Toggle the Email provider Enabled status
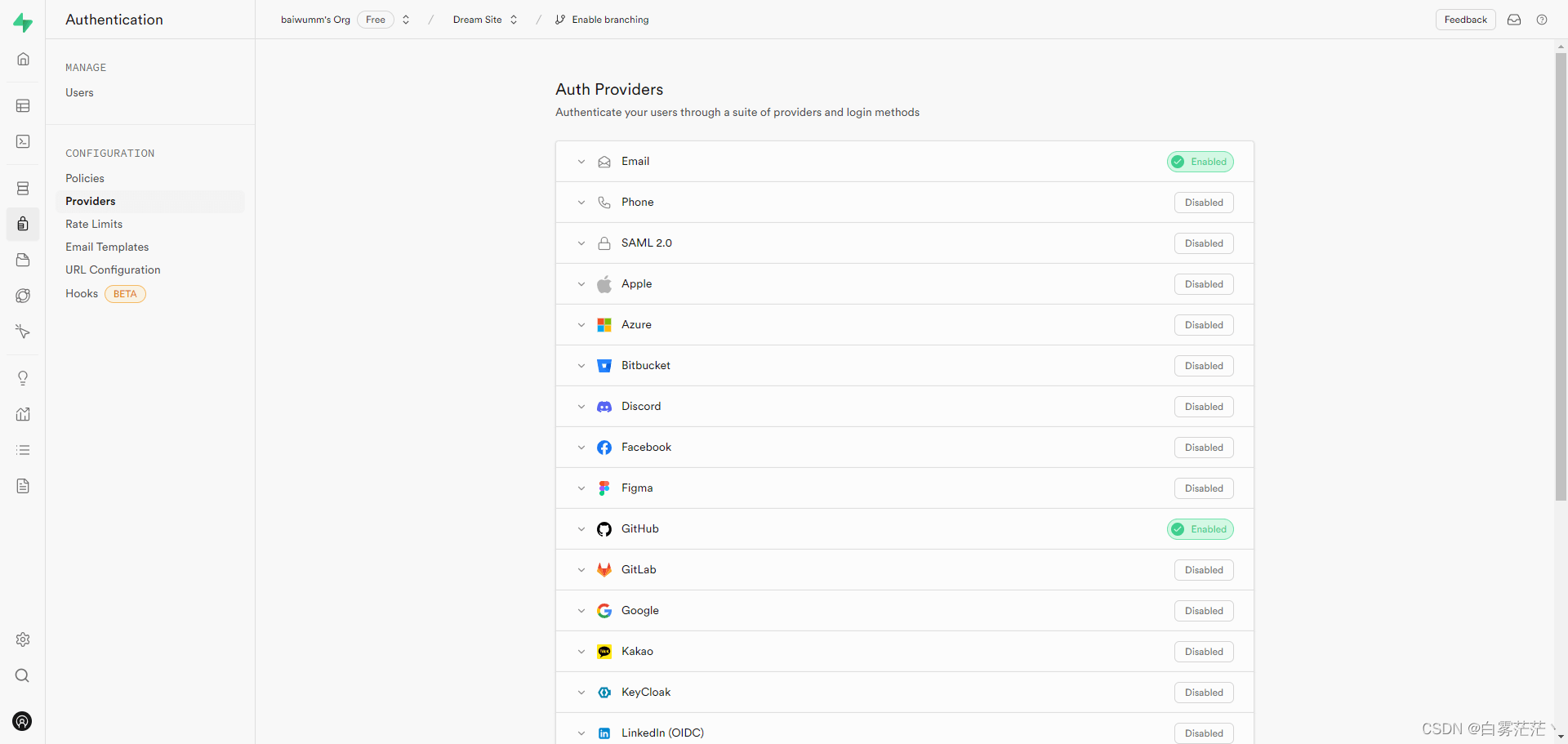 [x=1200, y=161]
